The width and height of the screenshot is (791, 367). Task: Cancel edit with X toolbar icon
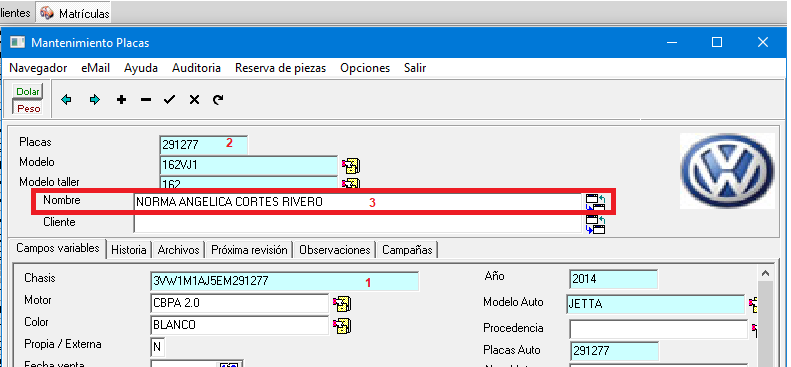tap(194, 100)
